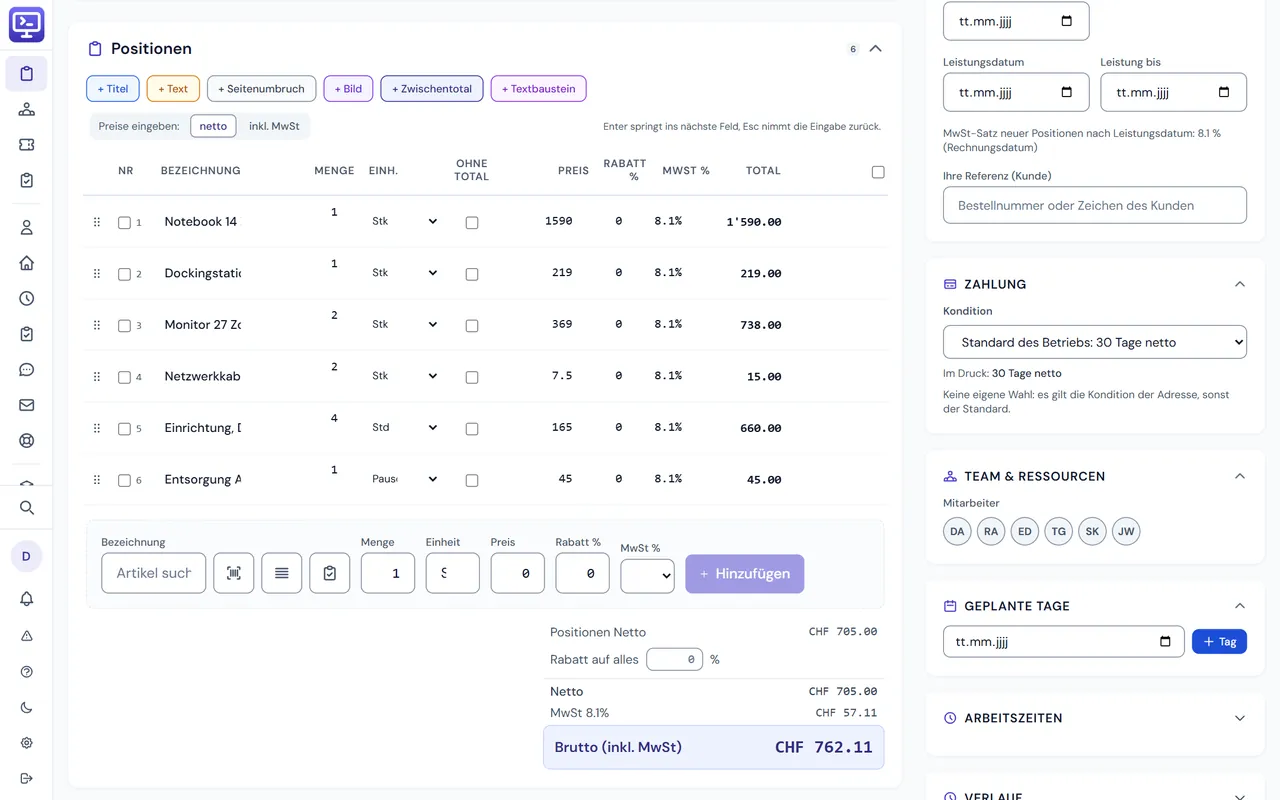This screenshot has height=800, width=1280.
Task: Switch price entry to inkl. MwSt
Action: click(x=274, y=126)
